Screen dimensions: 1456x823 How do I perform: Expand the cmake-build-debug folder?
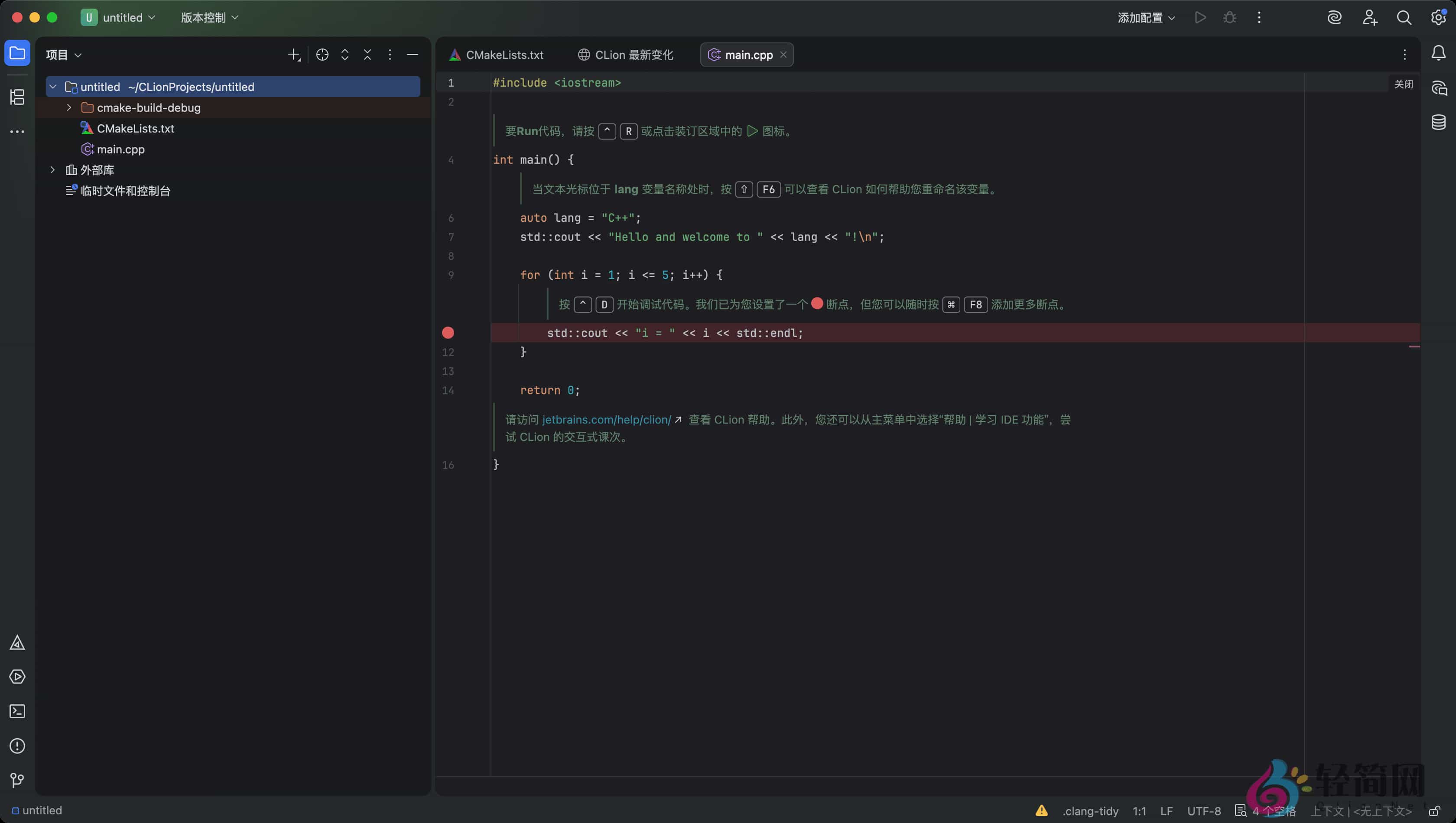[69, 107]
